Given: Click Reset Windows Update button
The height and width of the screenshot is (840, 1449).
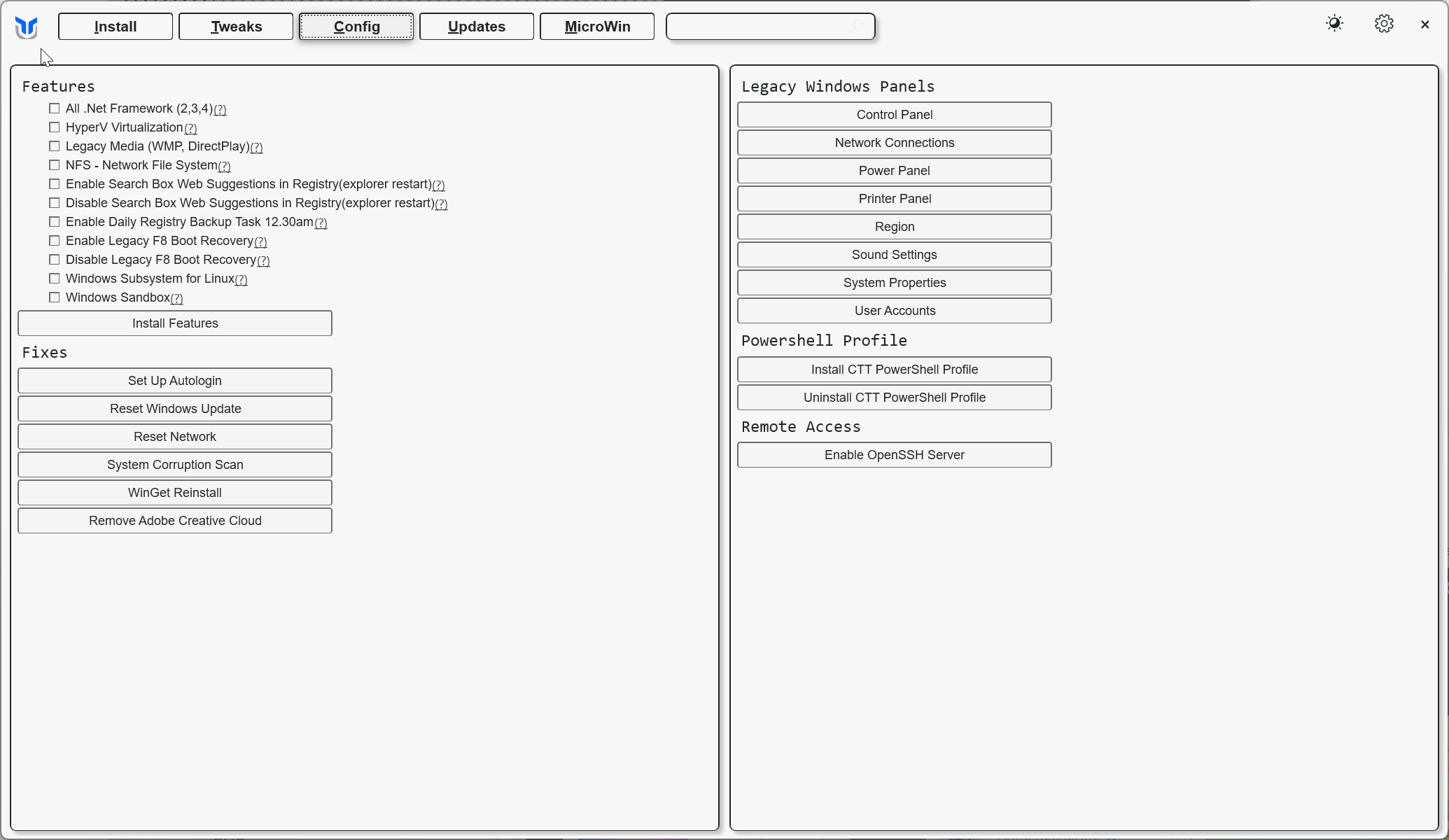Looking at the screenshot, I should pos(175,409).
